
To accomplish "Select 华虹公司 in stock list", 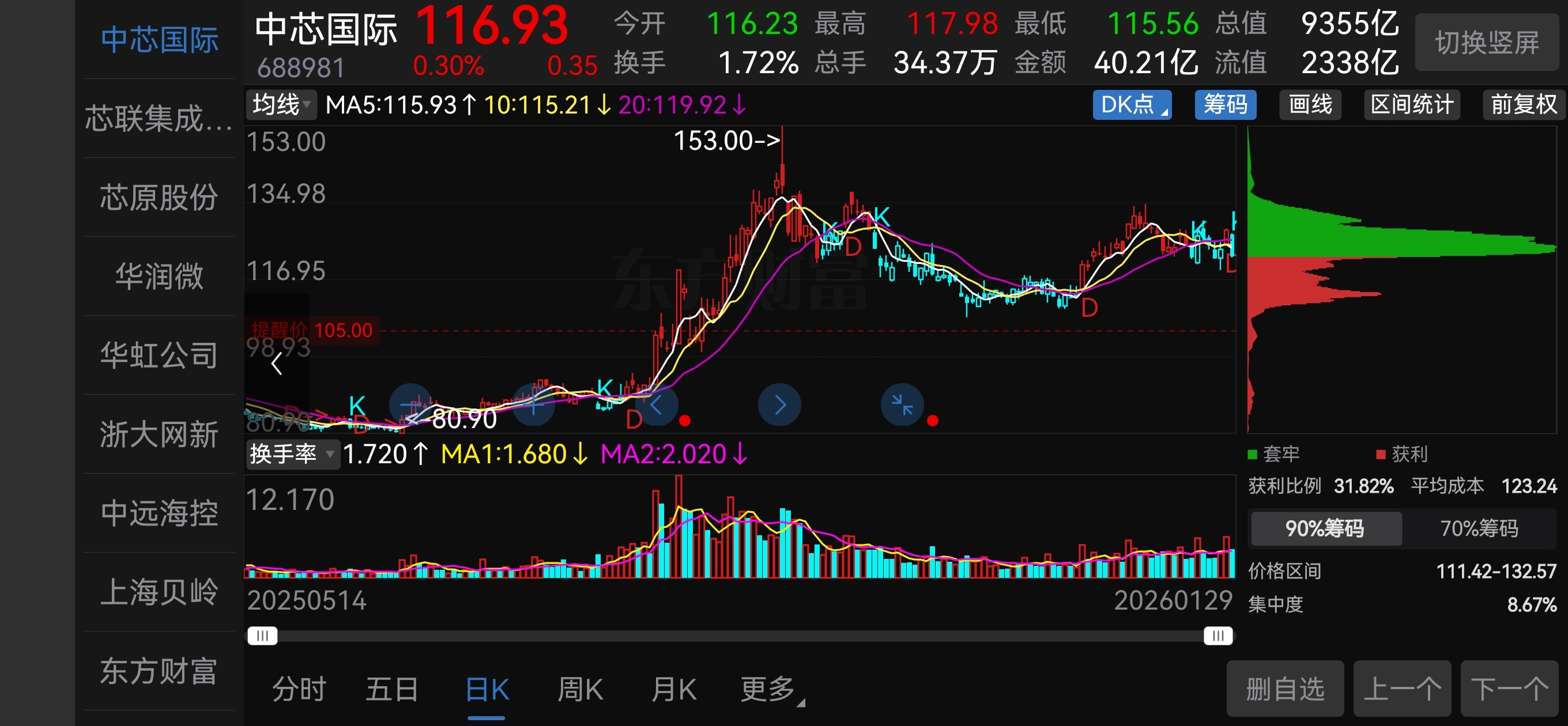I will click(x=159, y=355).
